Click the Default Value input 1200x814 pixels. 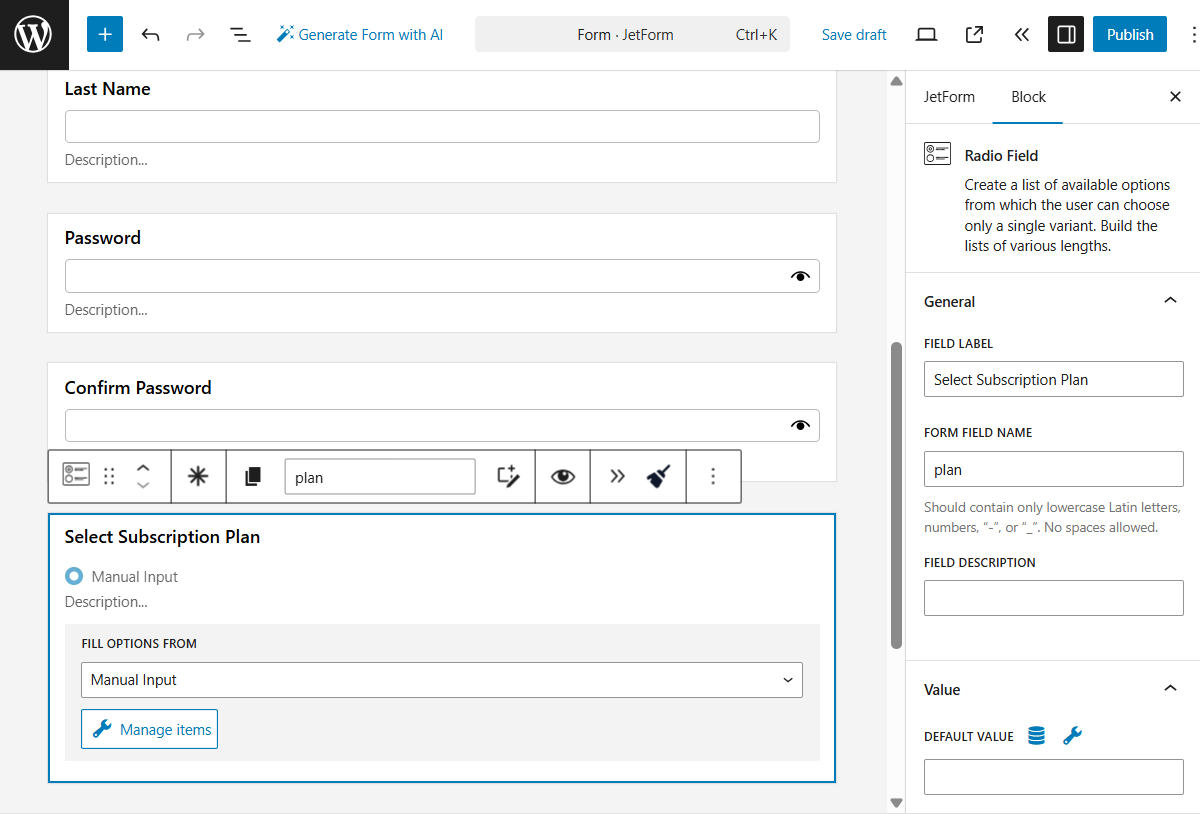[x=1054, y=777]
